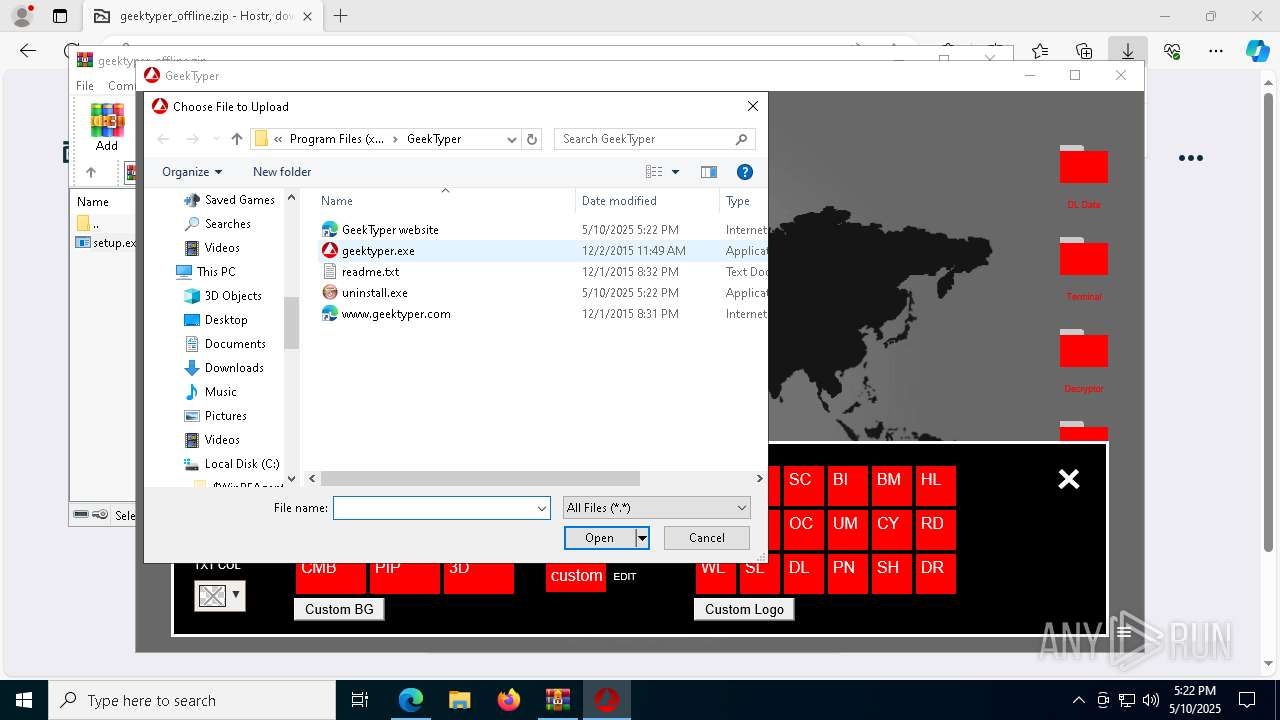Image resolution: width=1280 pixels, height=720 pixels.
Task: Click New folder in the dialog
Action: point(282,172)
